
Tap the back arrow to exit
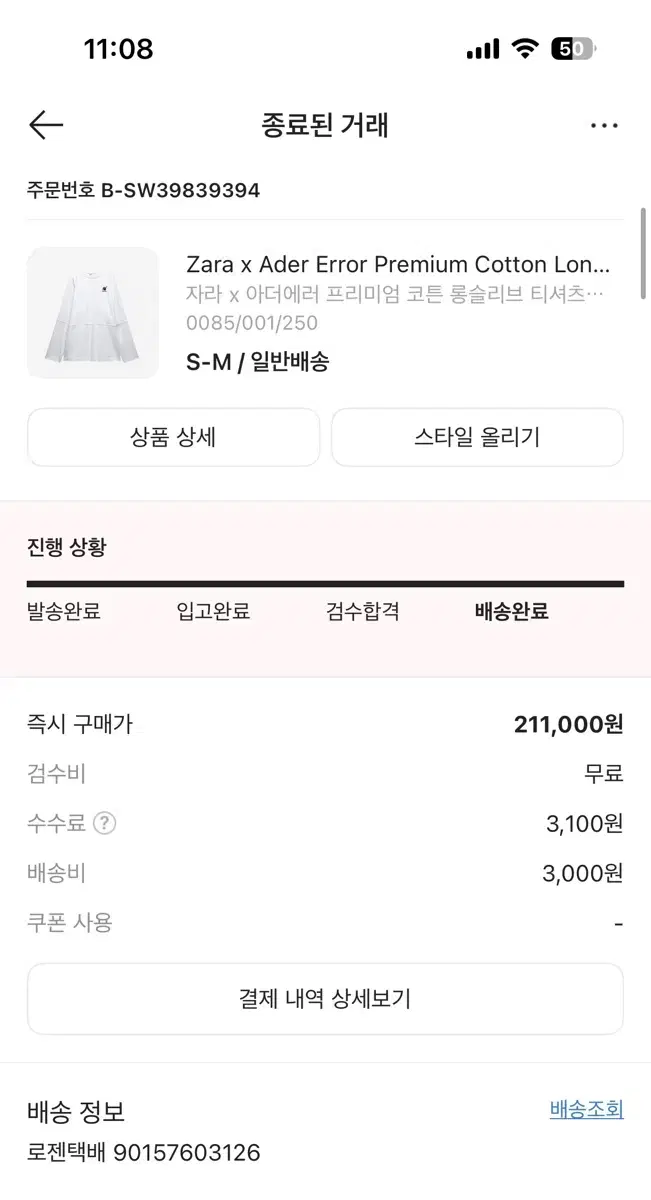tap(44, 125)
